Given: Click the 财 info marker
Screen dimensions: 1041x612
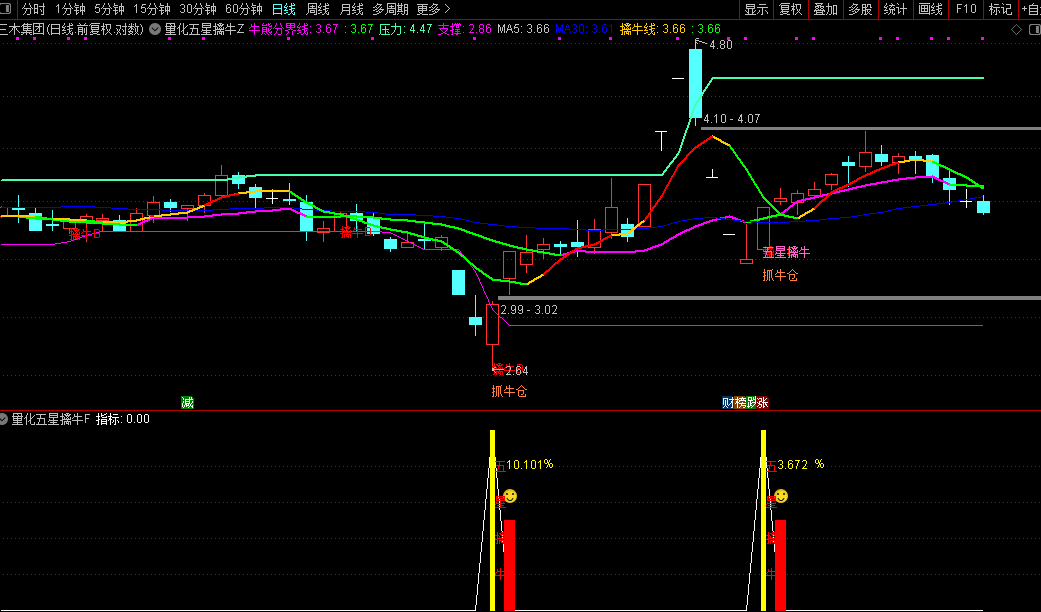Looking at the screenshot, I should click(728, 402).
